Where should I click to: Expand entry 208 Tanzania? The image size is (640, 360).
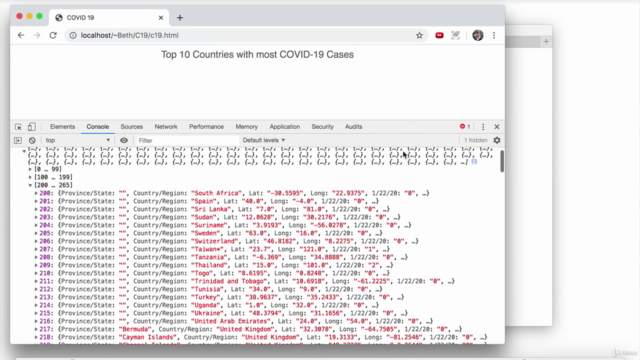[36, 258]
